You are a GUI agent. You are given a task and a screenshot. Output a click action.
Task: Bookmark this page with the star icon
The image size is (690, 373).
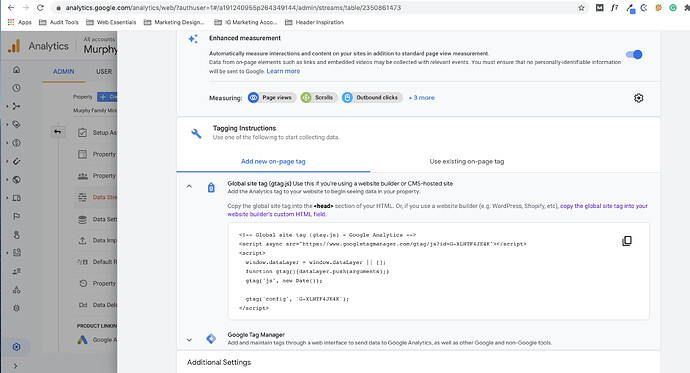coord(581,7)
